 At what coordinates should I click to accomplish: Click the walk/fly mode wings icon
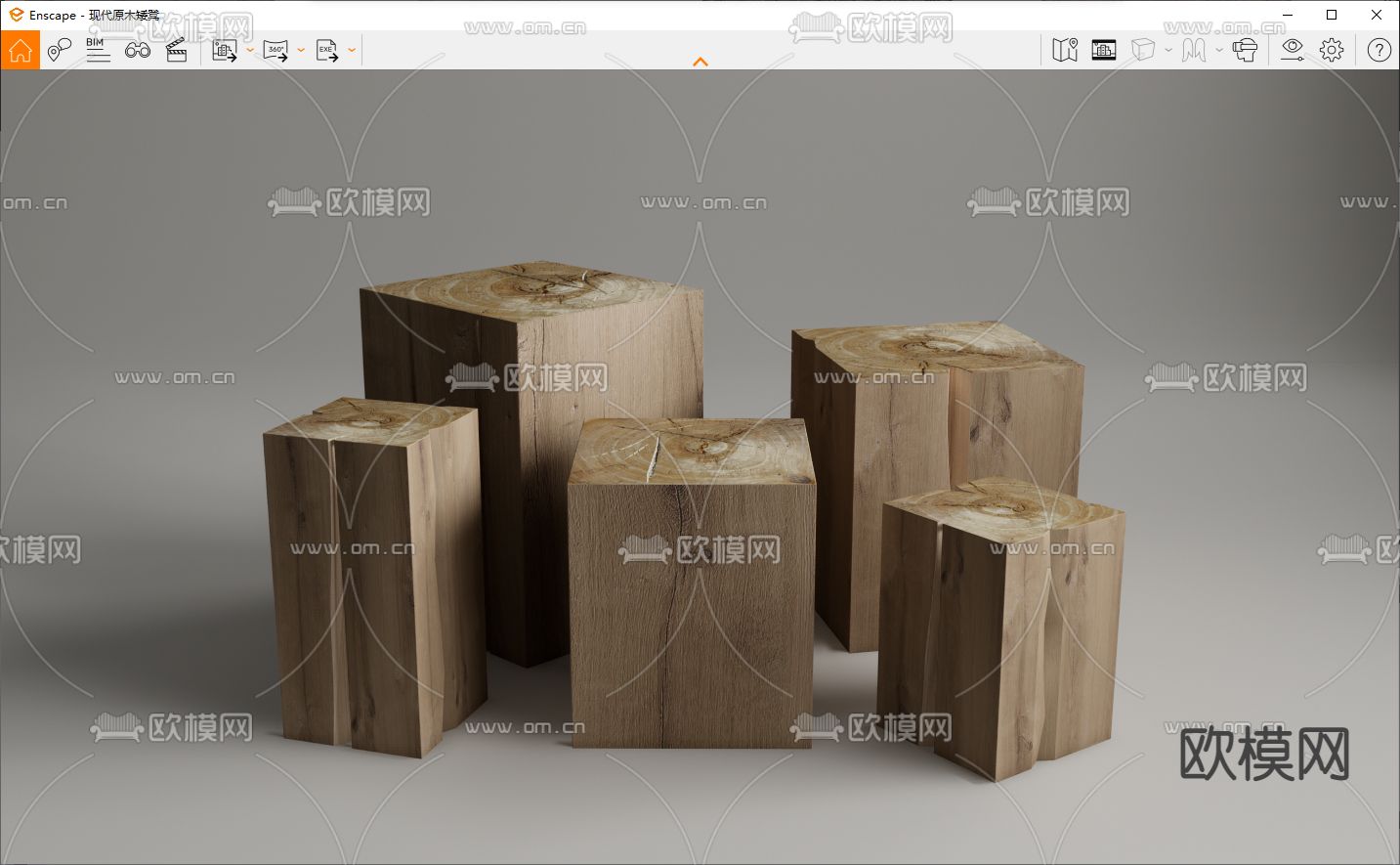pos(1194,50)
